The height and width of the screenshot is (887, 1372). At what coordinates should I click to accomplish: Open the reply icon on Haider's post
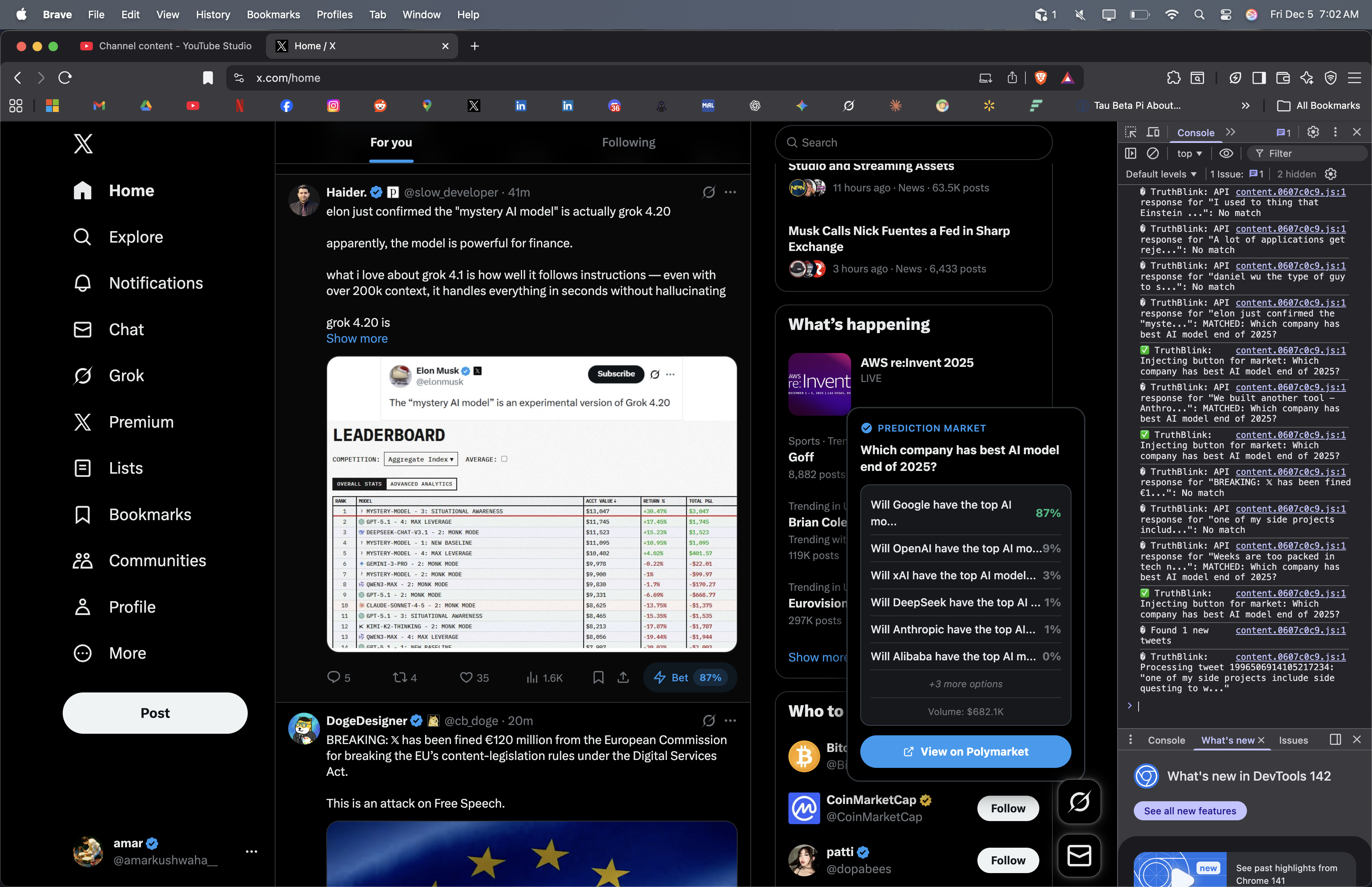[x=333, y=677]
